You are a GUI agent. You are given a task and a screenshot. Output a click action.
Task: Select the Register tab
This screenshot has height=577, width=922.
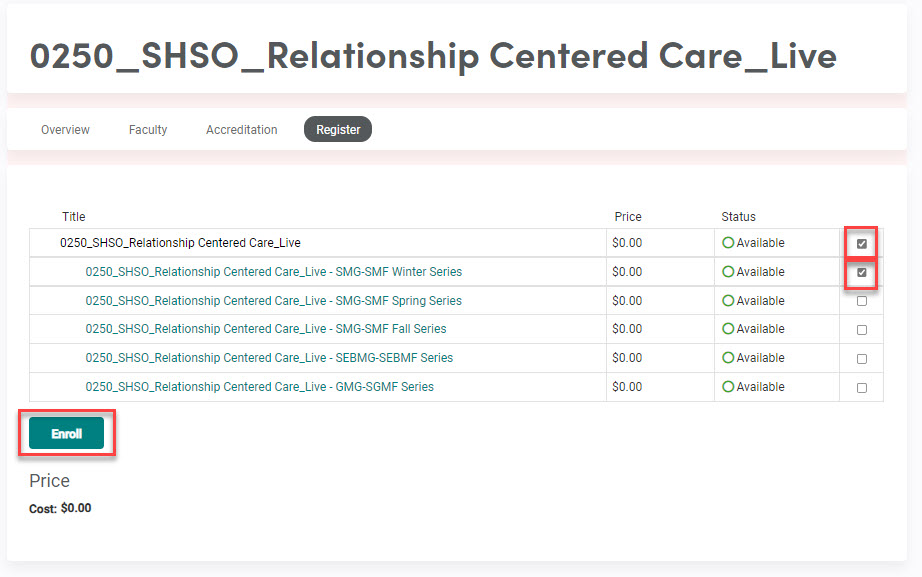tap(337, 129)
